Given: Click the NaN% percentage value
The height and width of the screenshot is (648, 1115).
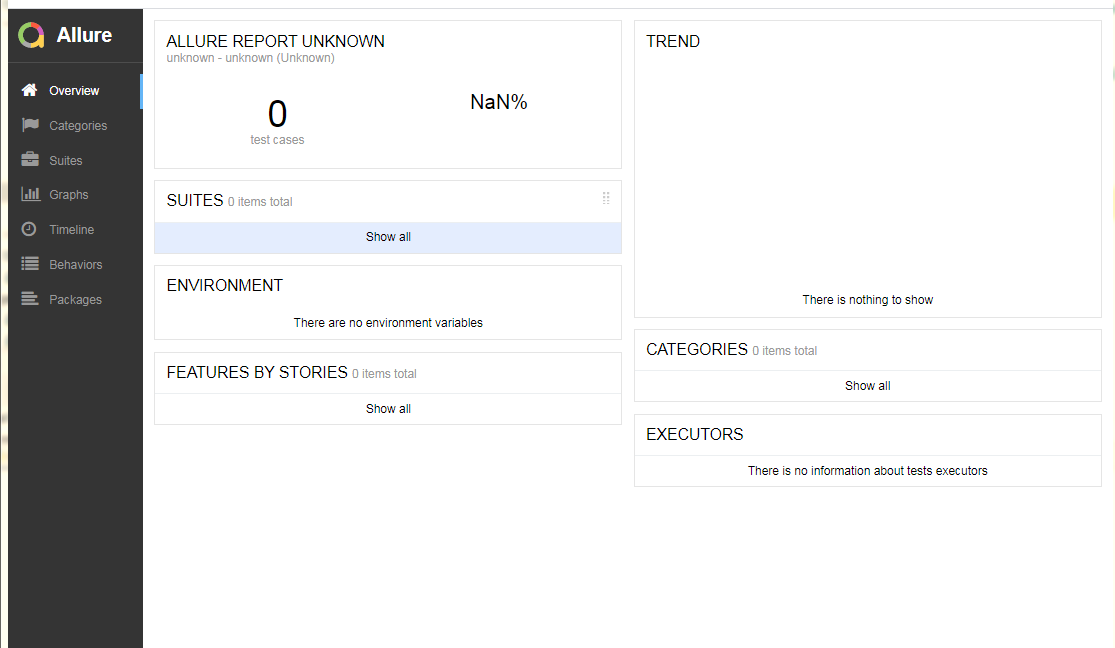Looking at the screenshot, I should (498, 102).
